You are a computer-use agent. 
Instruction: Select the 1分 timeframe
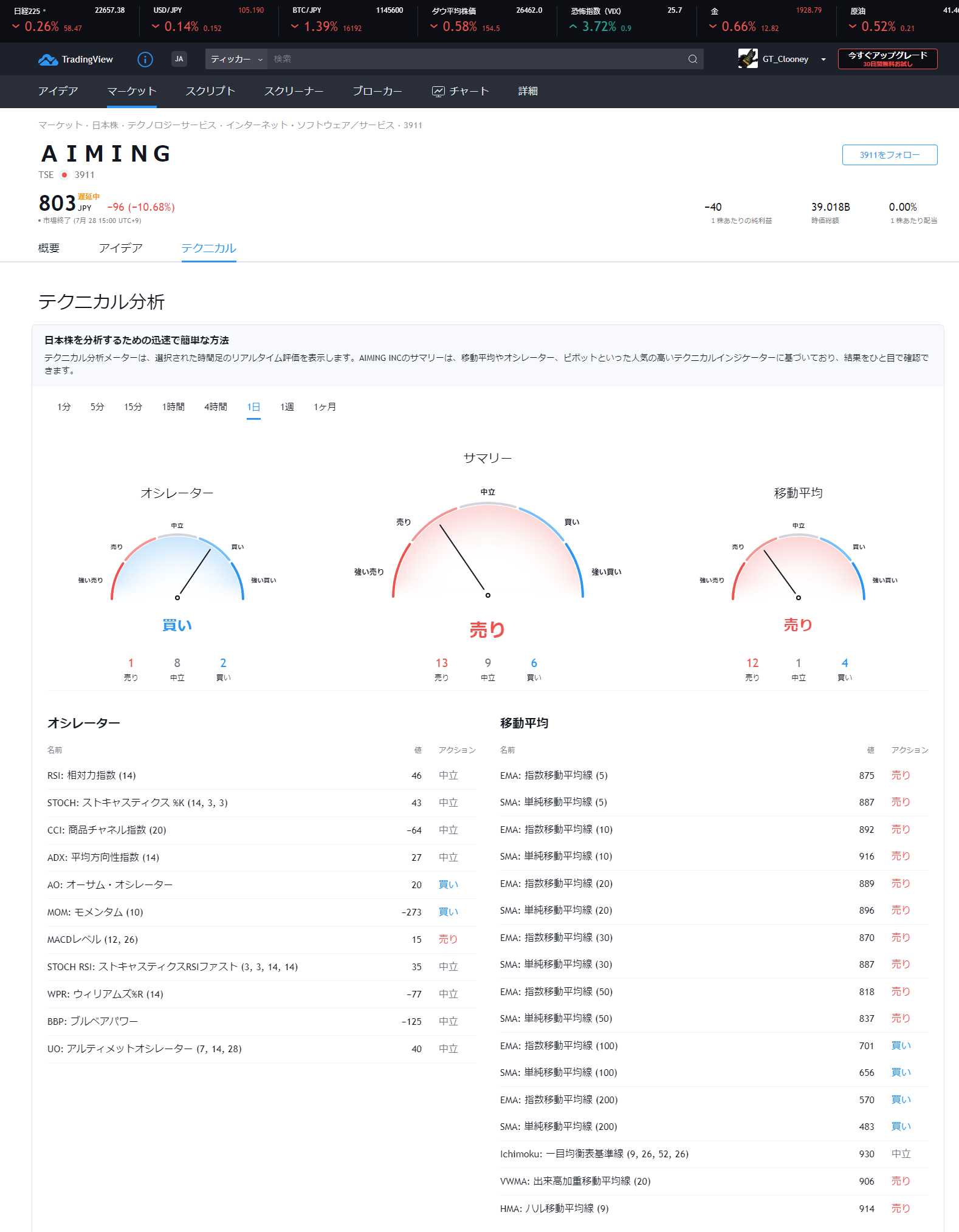tap(64, 407)
